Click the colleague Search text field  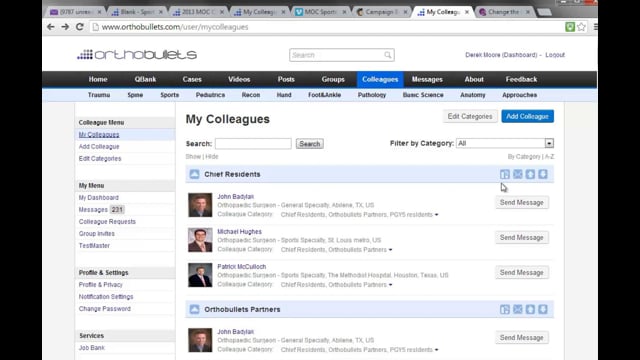tap(253, 144)
